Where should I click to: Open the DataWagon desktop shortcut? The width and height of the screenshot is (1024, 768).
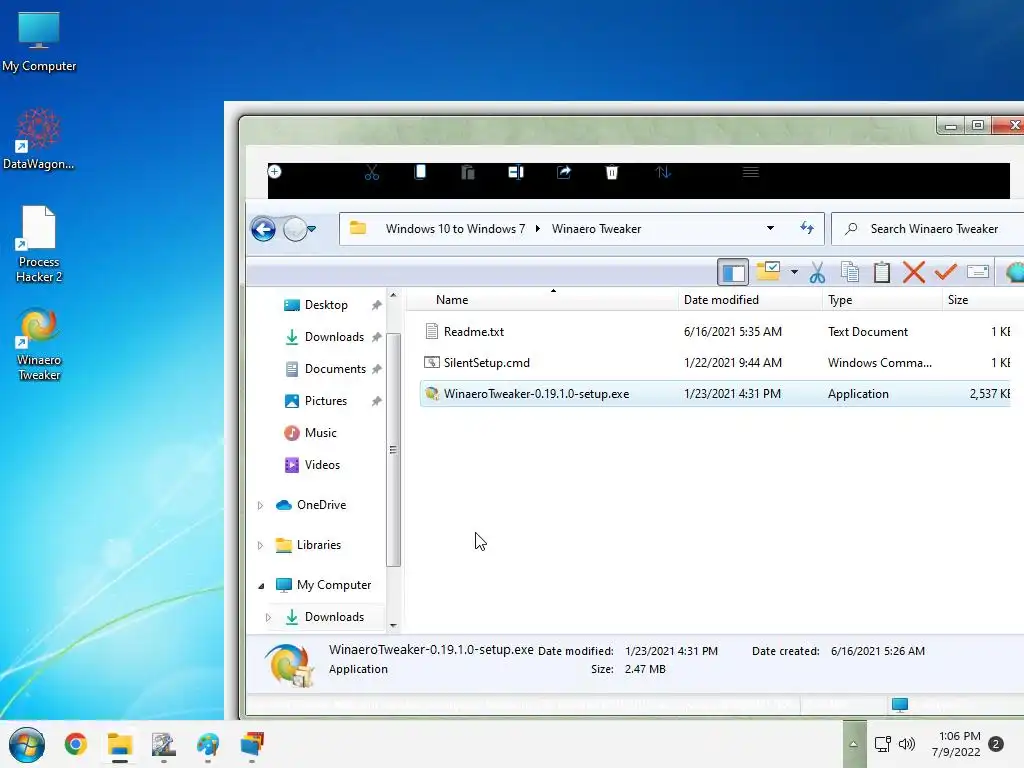(x=39, y=139)
